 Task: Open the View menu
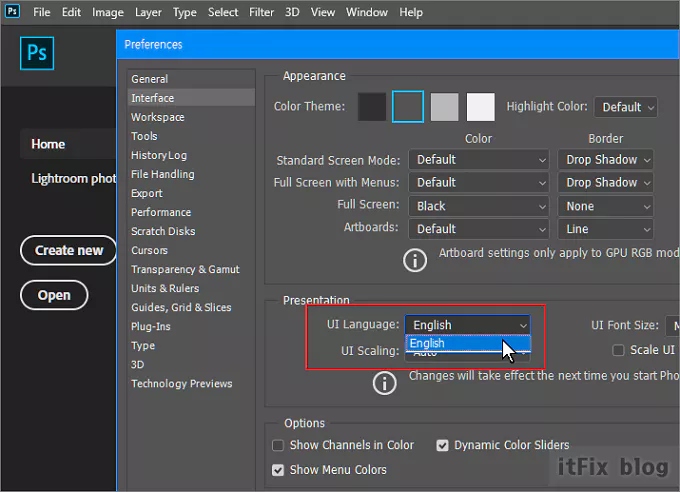323,12
